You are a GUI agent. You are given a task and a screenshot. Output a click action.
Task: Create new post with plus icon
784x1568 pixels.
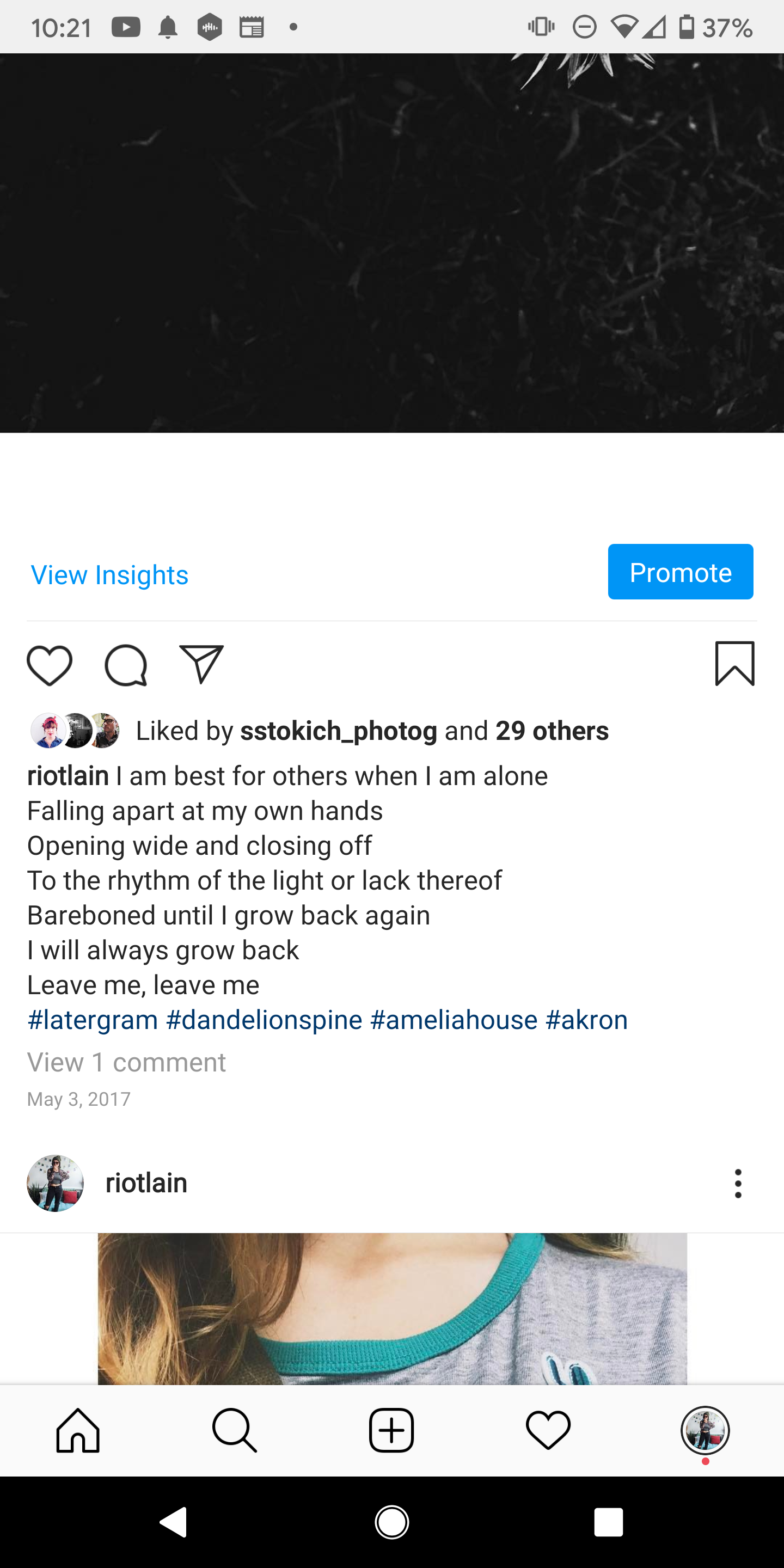(x=391, y=1430)
